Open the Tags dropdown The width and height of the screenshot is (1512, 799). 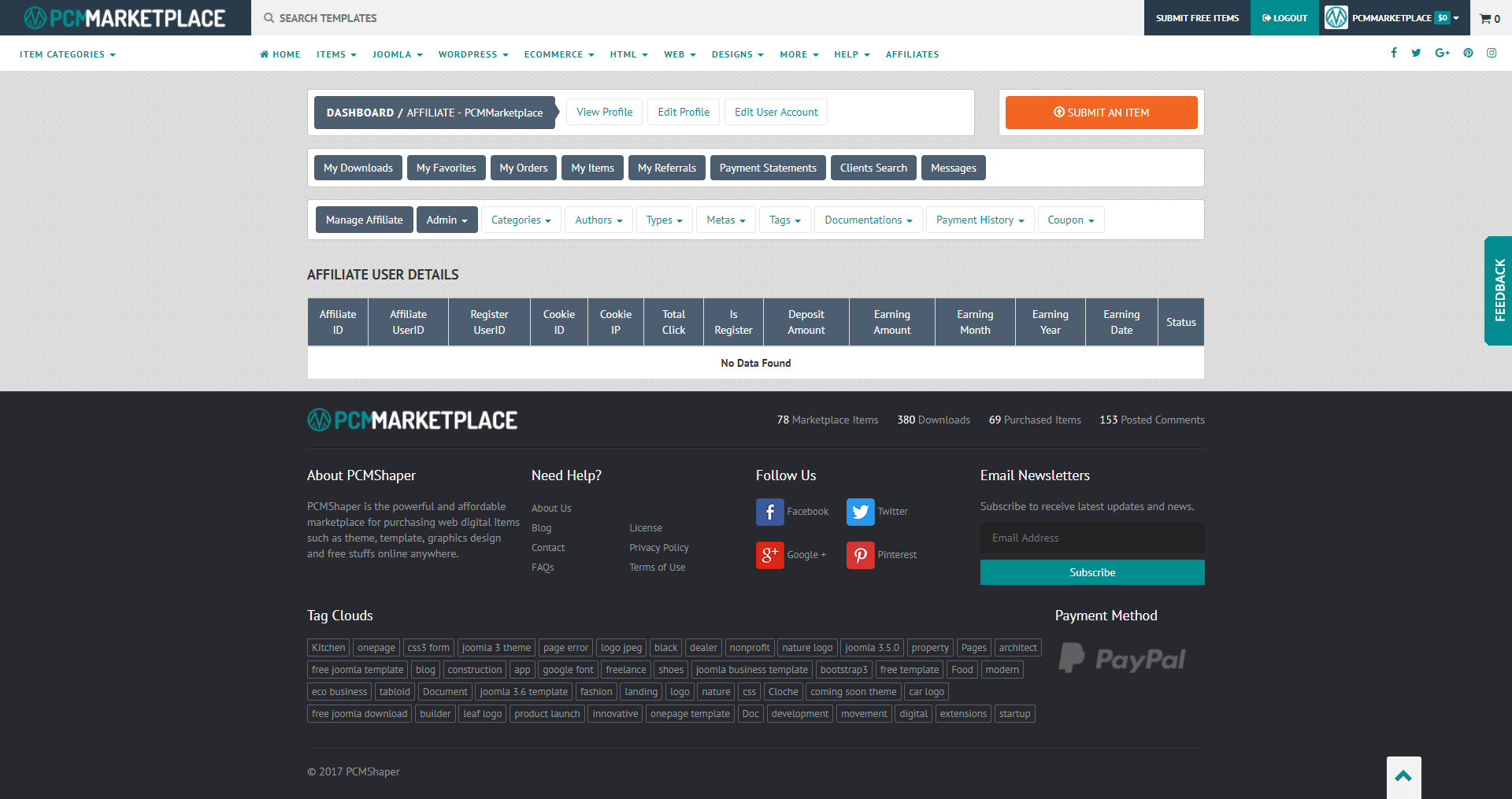(x=785, y=220)
